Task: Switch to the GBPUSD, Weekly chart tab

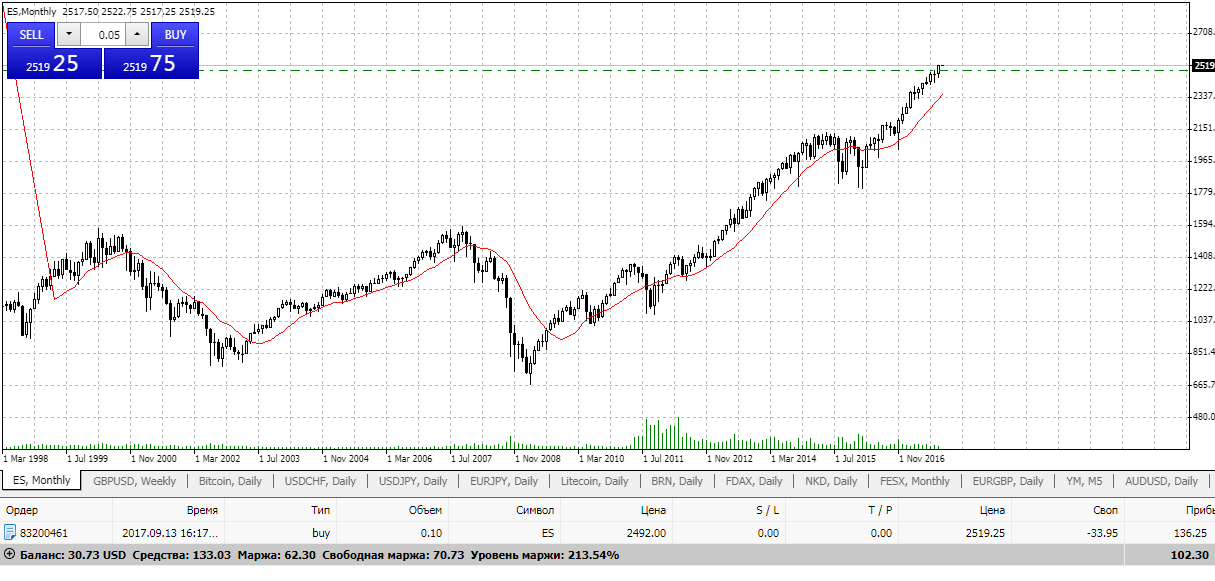Action: [x=135, y=481]
